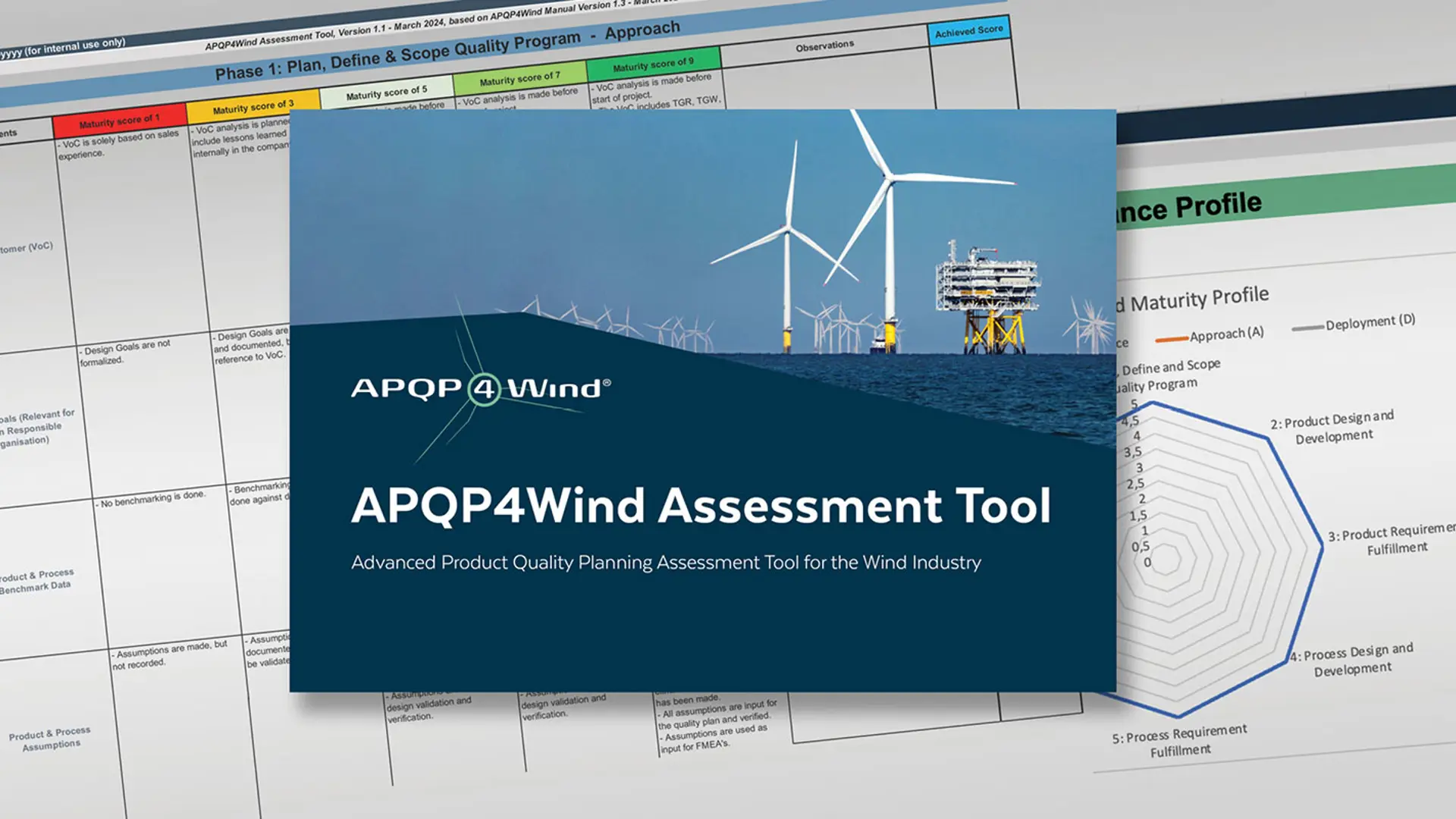Click the blue 'Achieved Score' column header
Image resolution: width=1456 pixels, height=819 pixels.
pyautogui.click(x=968, y=31)
